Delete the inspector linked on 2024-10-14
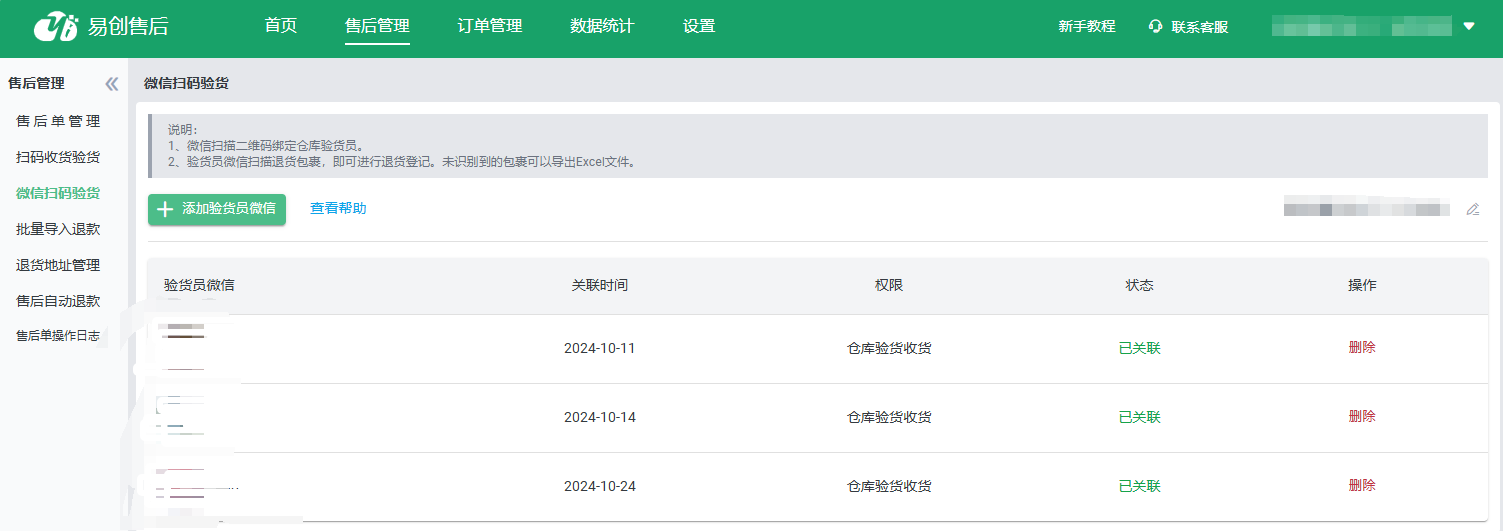This screenshot has width=1503, height=531. point(1362,416)
